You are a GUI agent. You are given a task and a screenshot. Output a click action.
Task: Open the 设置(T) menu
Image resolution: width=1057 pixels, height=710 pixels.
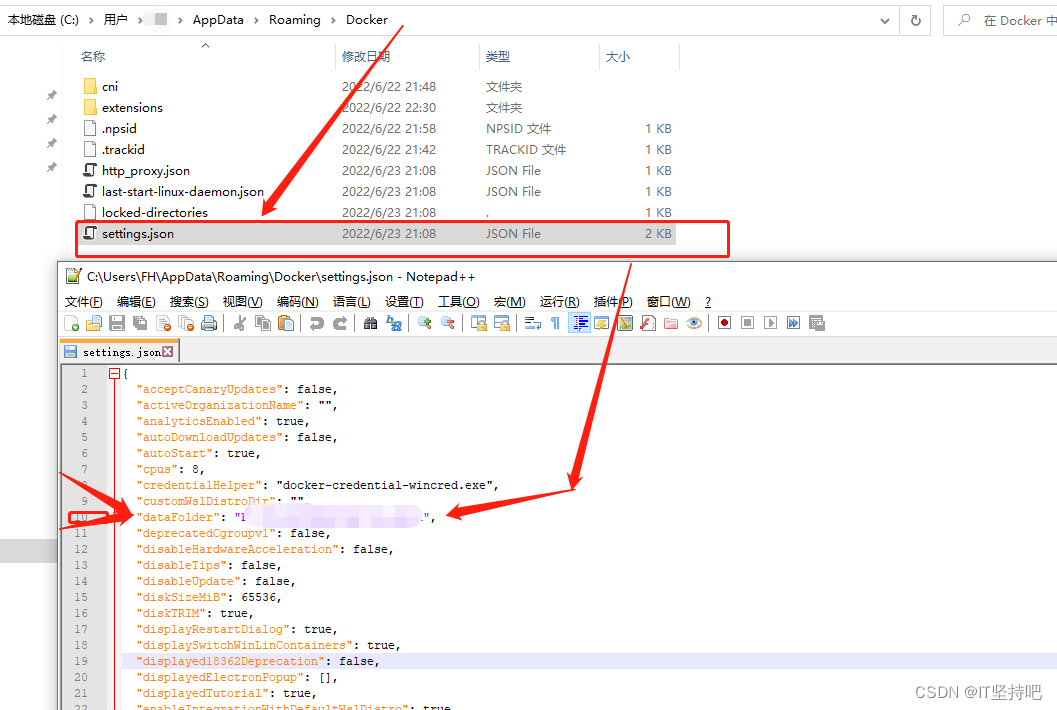[x=404, y=302]
